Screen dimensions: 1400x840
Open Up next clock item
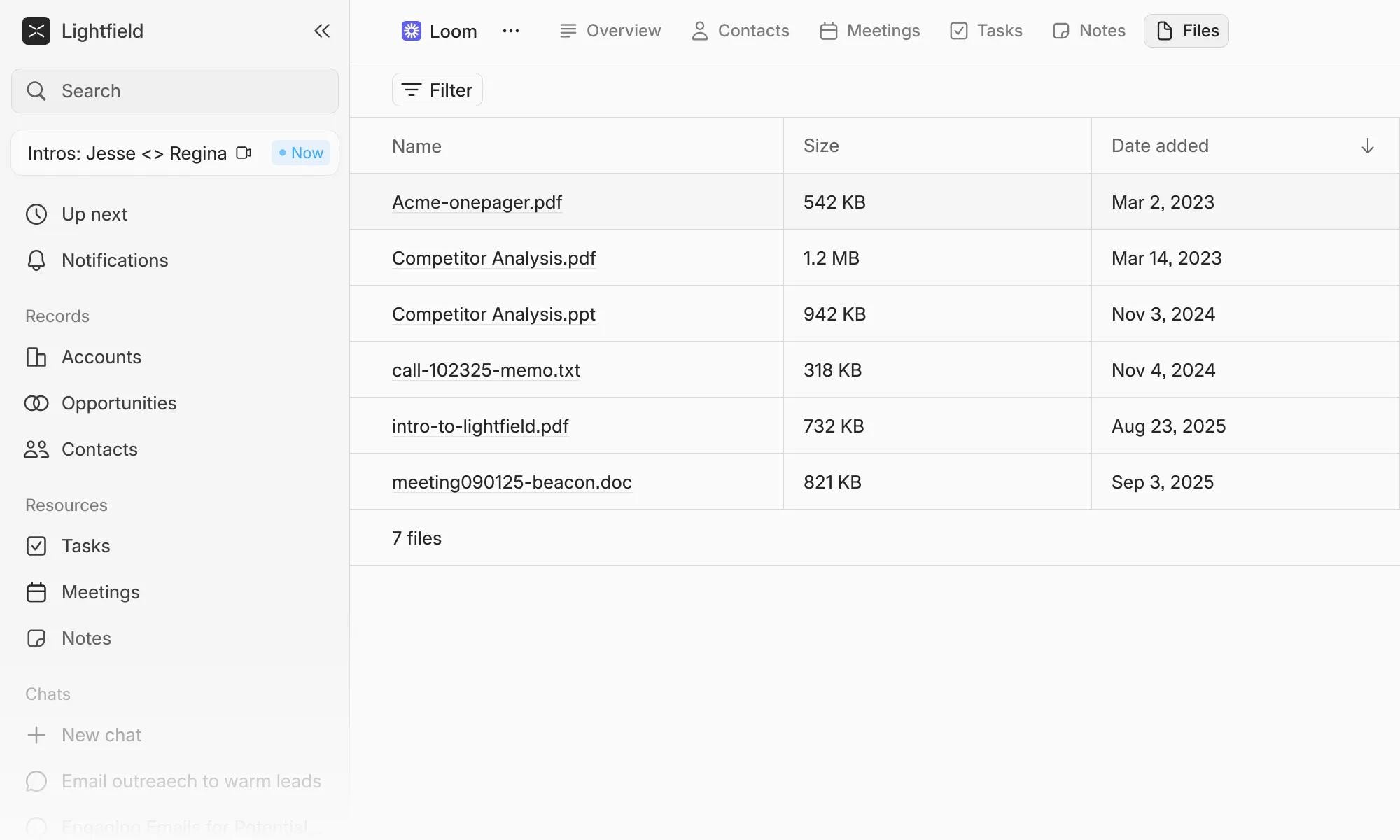[x=36, y=214]
